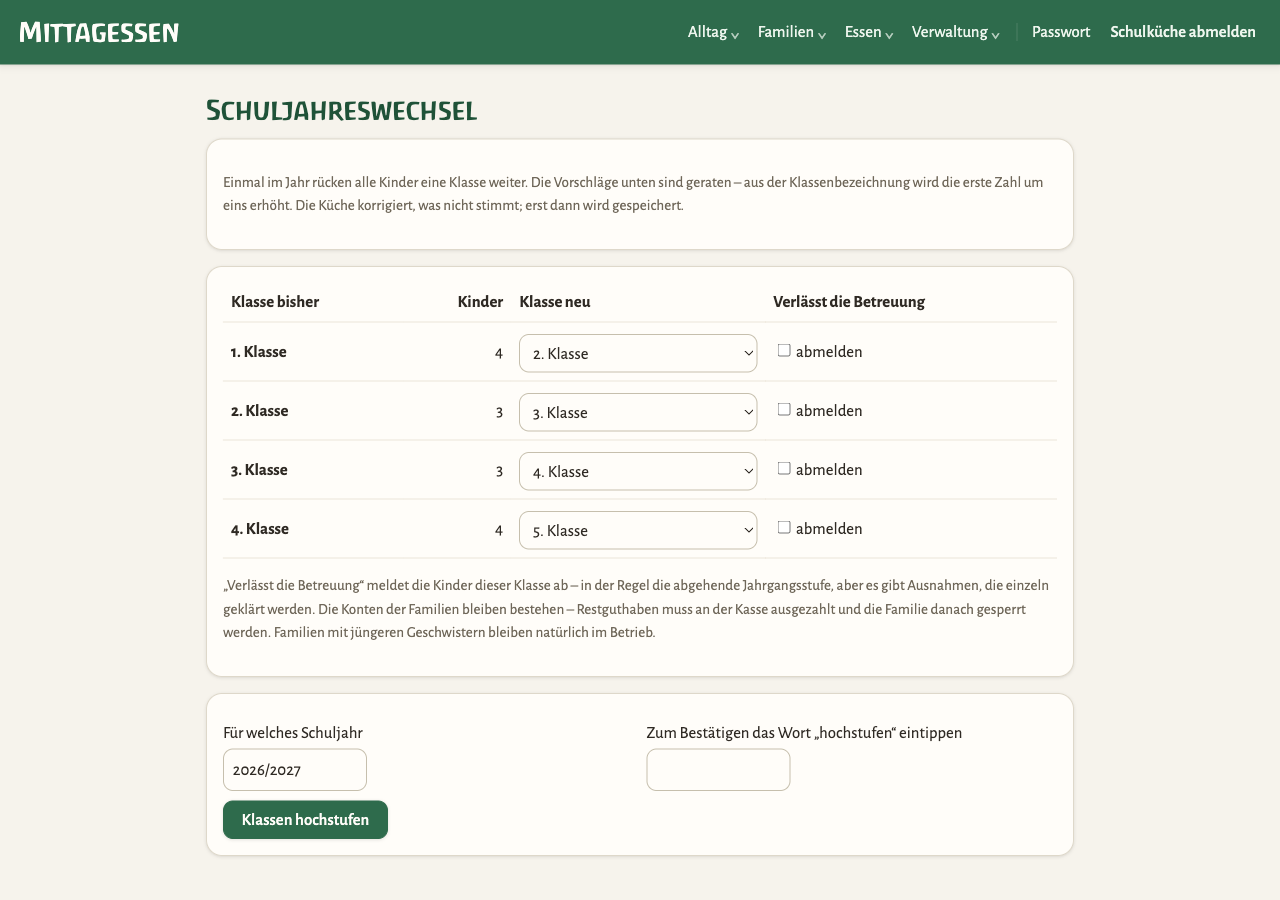Viewport: 1280px width, 900px height.
Task: Open new class dropdown for 4. Klasse
Action: (x=638, y=530)
